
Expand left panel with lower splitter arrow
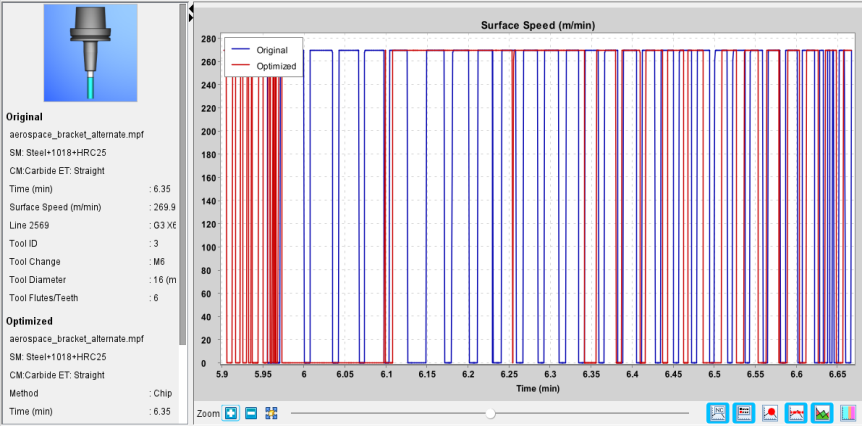pos(191,18)
